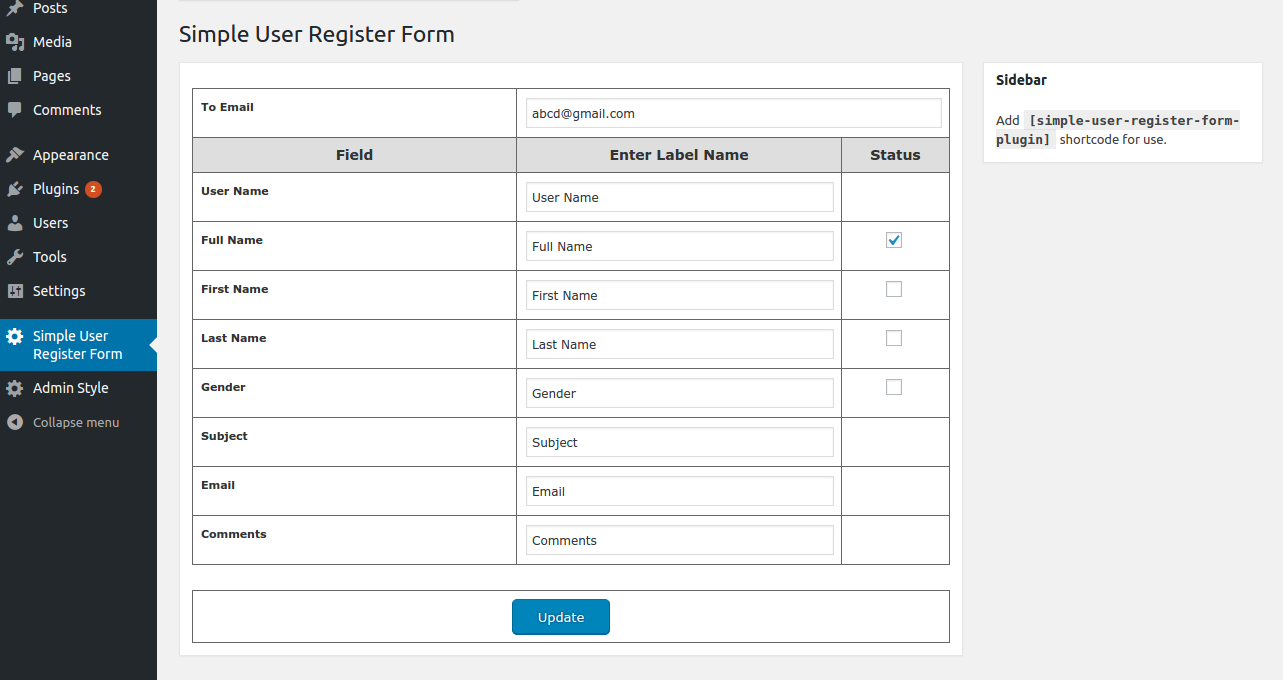
Task: Click inside the Comments label field
Action: [679, 539]
